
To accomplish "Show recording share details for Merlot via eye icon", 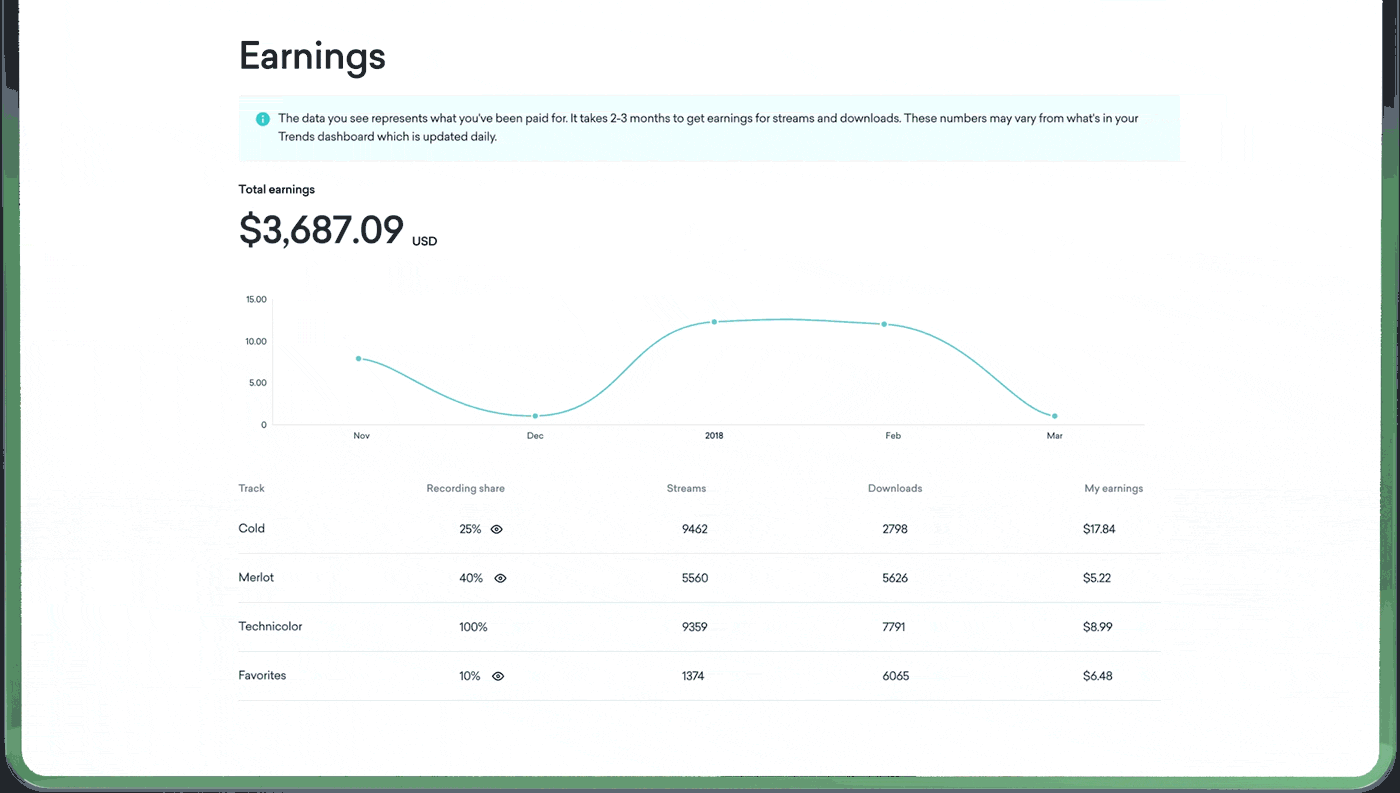I will point(500,578).
